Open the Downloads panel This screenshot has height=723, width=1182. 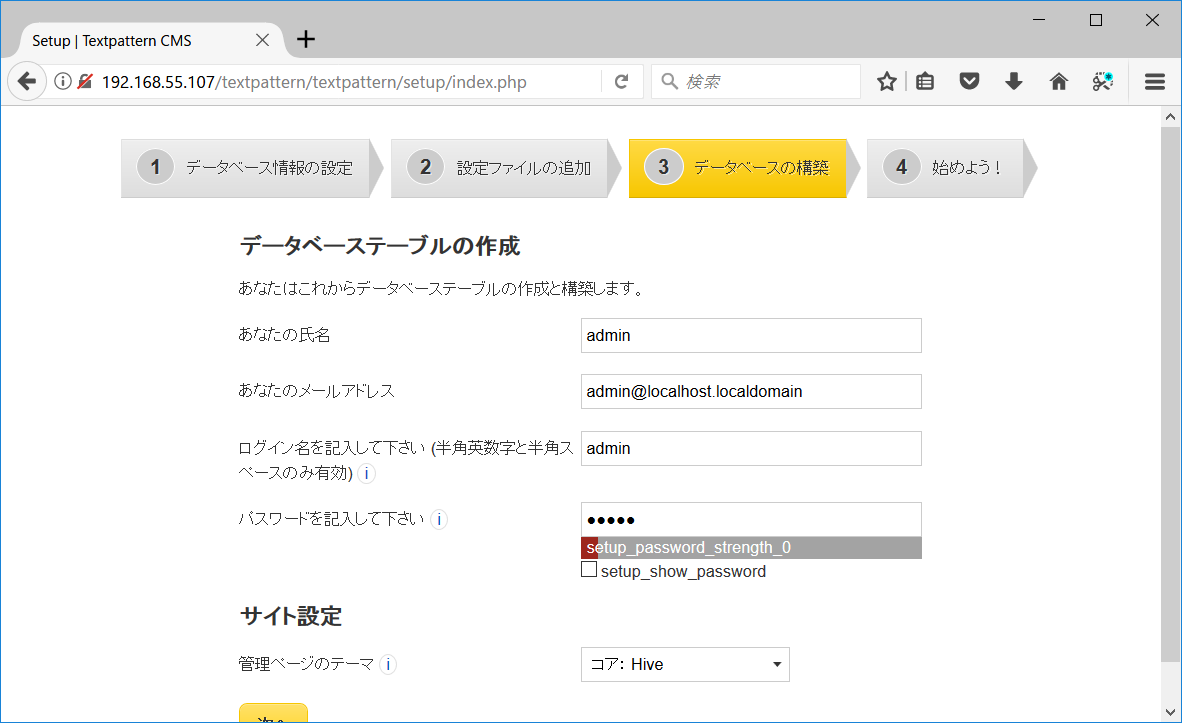(x=1013, y=81)
